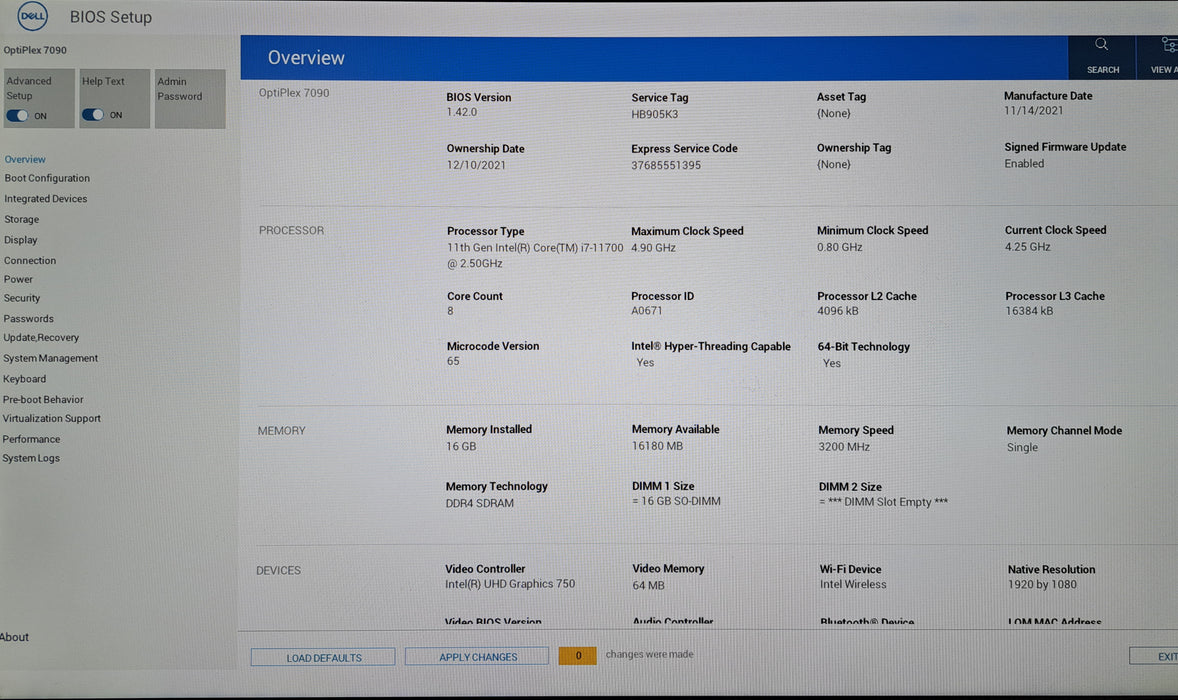Screen dimensions: 1178x700
Task: Open Pre-boot Behavior section
Action: click(43, 400)
